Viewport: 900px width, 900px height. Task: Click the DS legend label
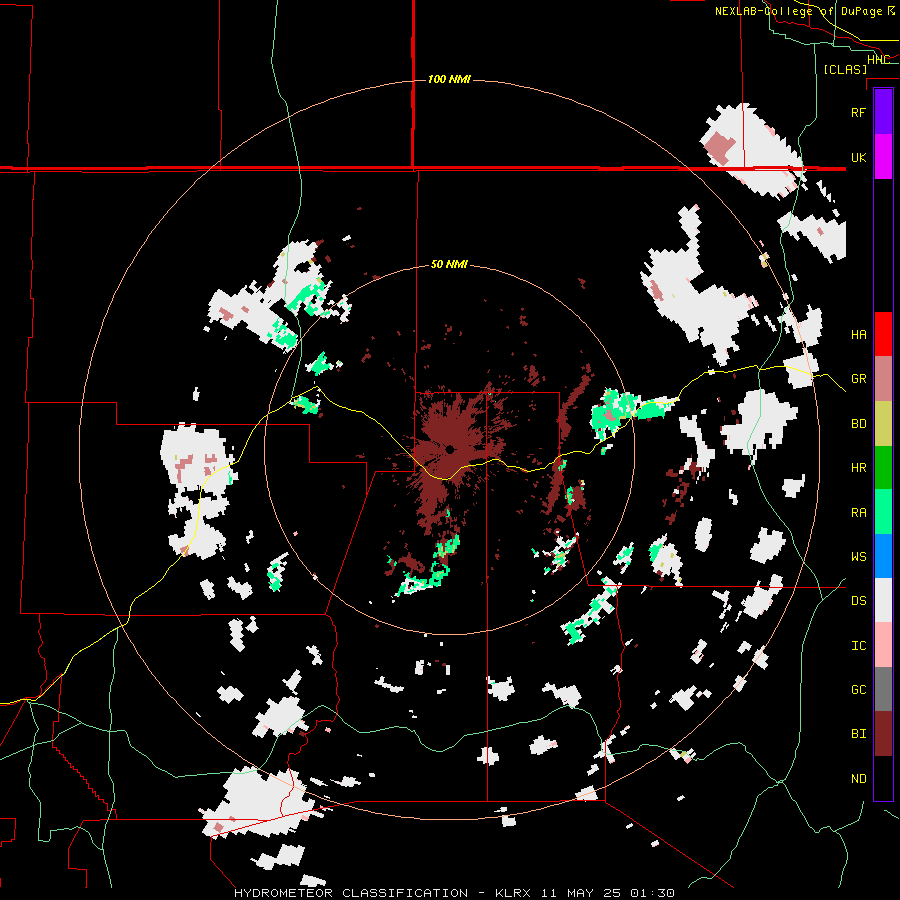point(858,601)
